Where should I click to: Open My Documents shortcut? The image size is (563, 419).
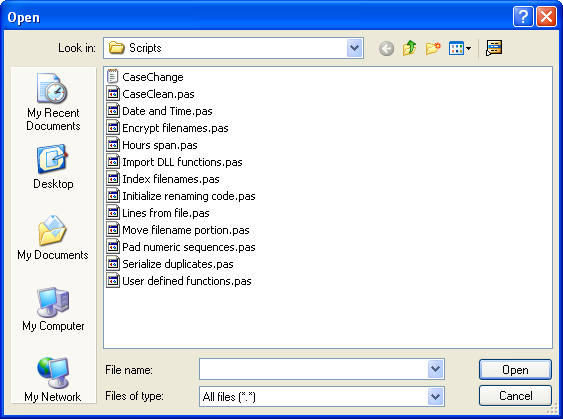[x=53, y=237]
